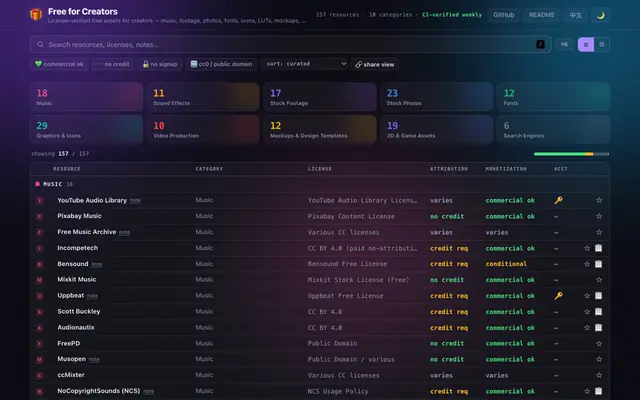The image size is (640, 400).
Task: Select the 3D & Game Assets card
Action: click(x=436, y=129)
